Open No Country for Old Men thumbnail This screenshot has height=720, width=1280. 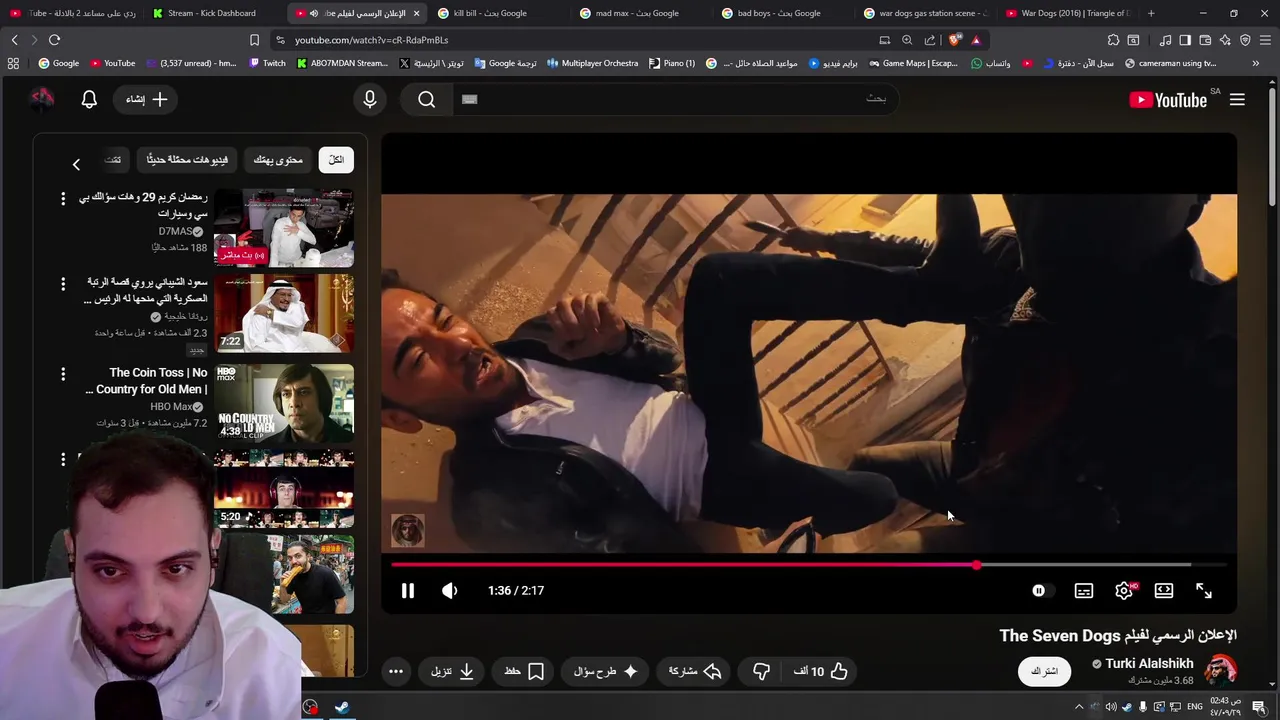click(283, 402)
